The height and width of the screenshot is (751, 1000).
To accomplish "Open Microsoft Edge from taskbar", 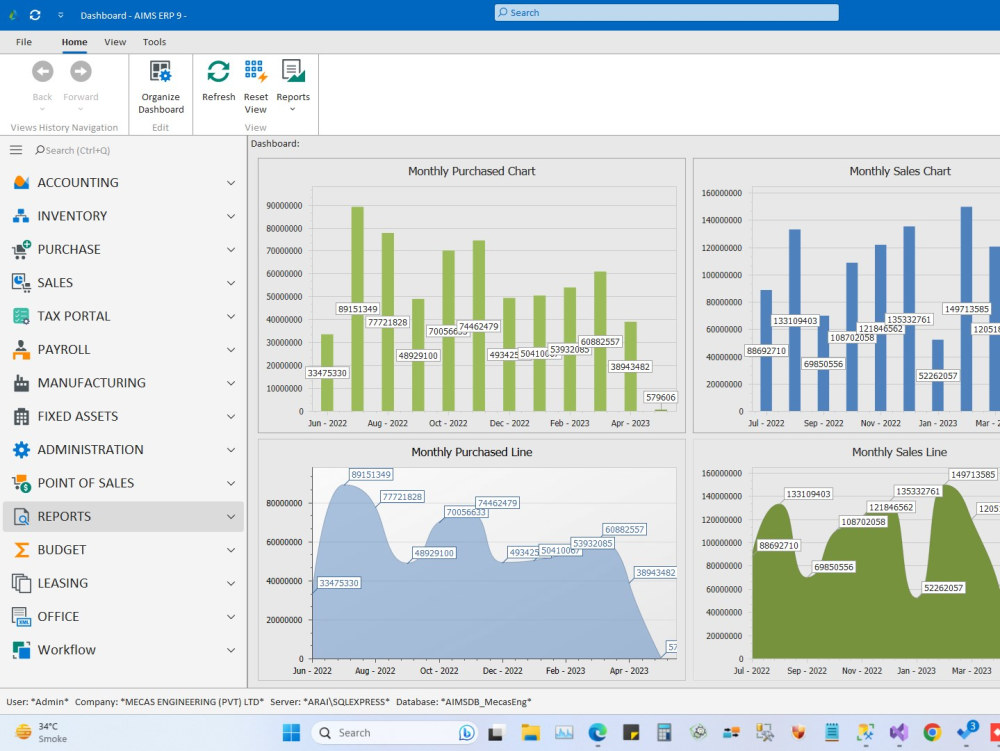I will tap(597, 733).
